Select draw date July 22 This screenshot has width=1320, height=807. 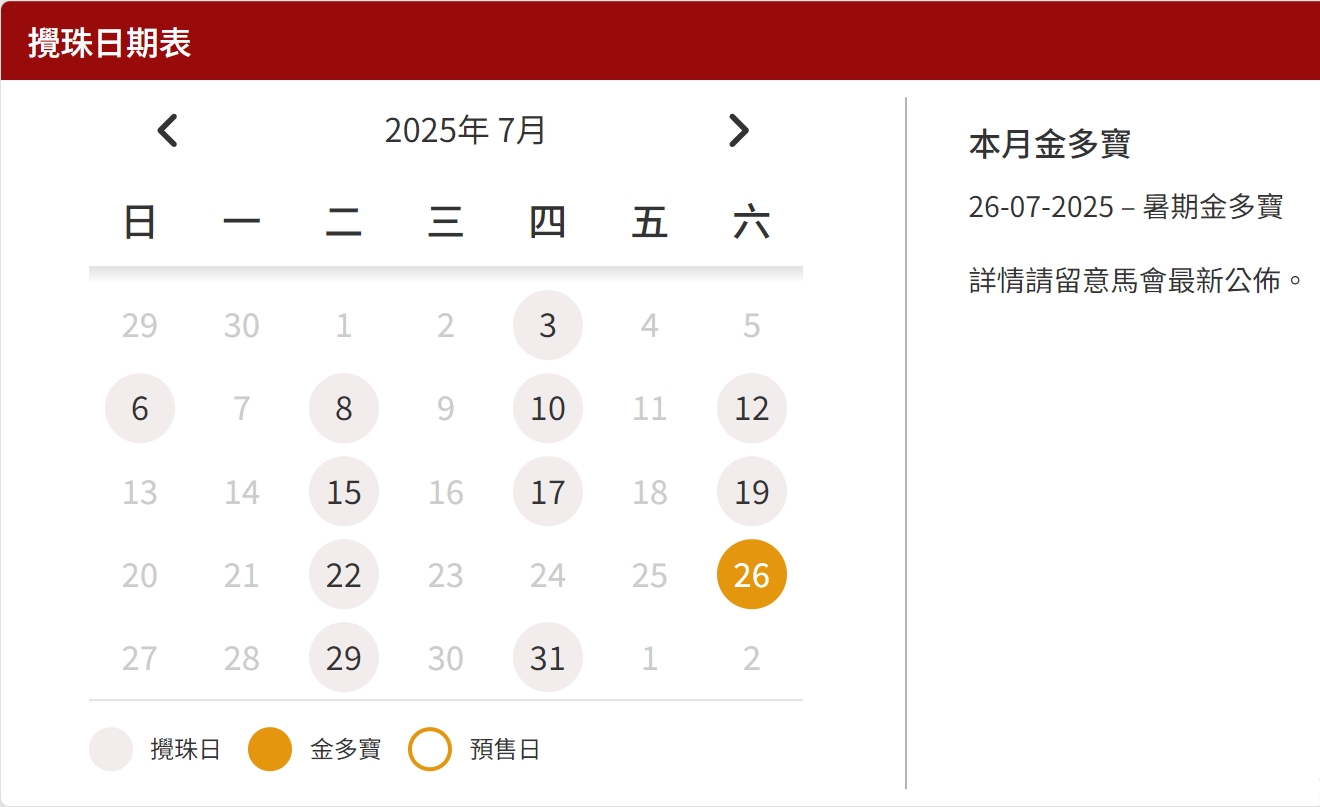(344, 575)
